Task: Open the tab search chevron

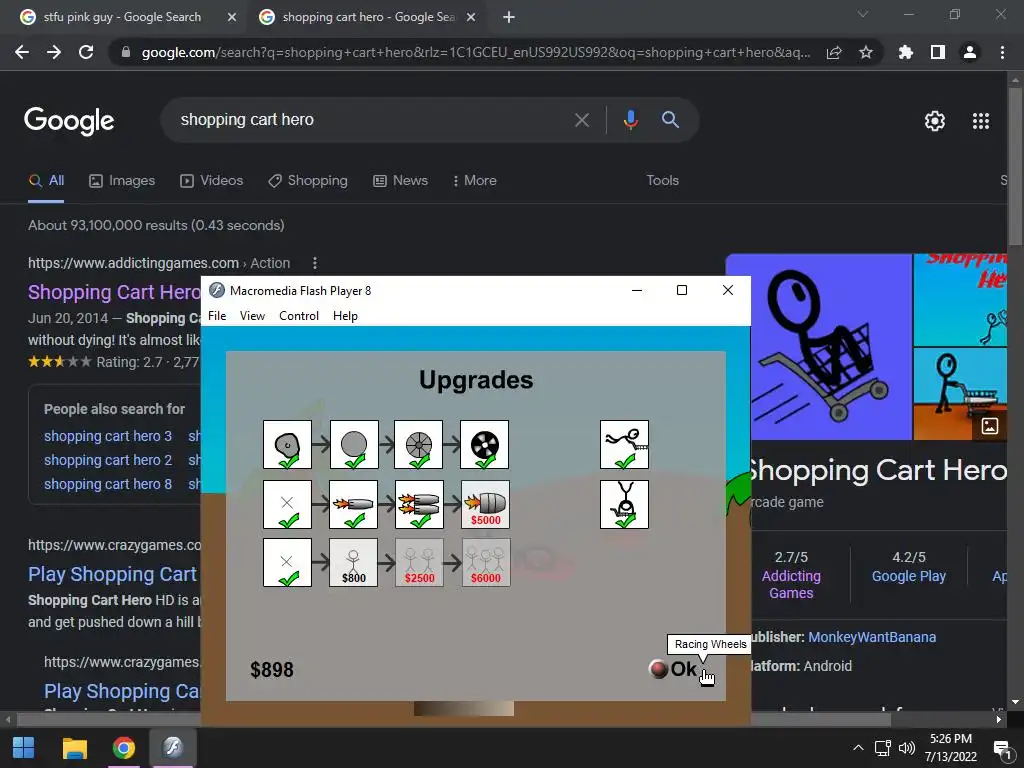Action: pos(863,14)
